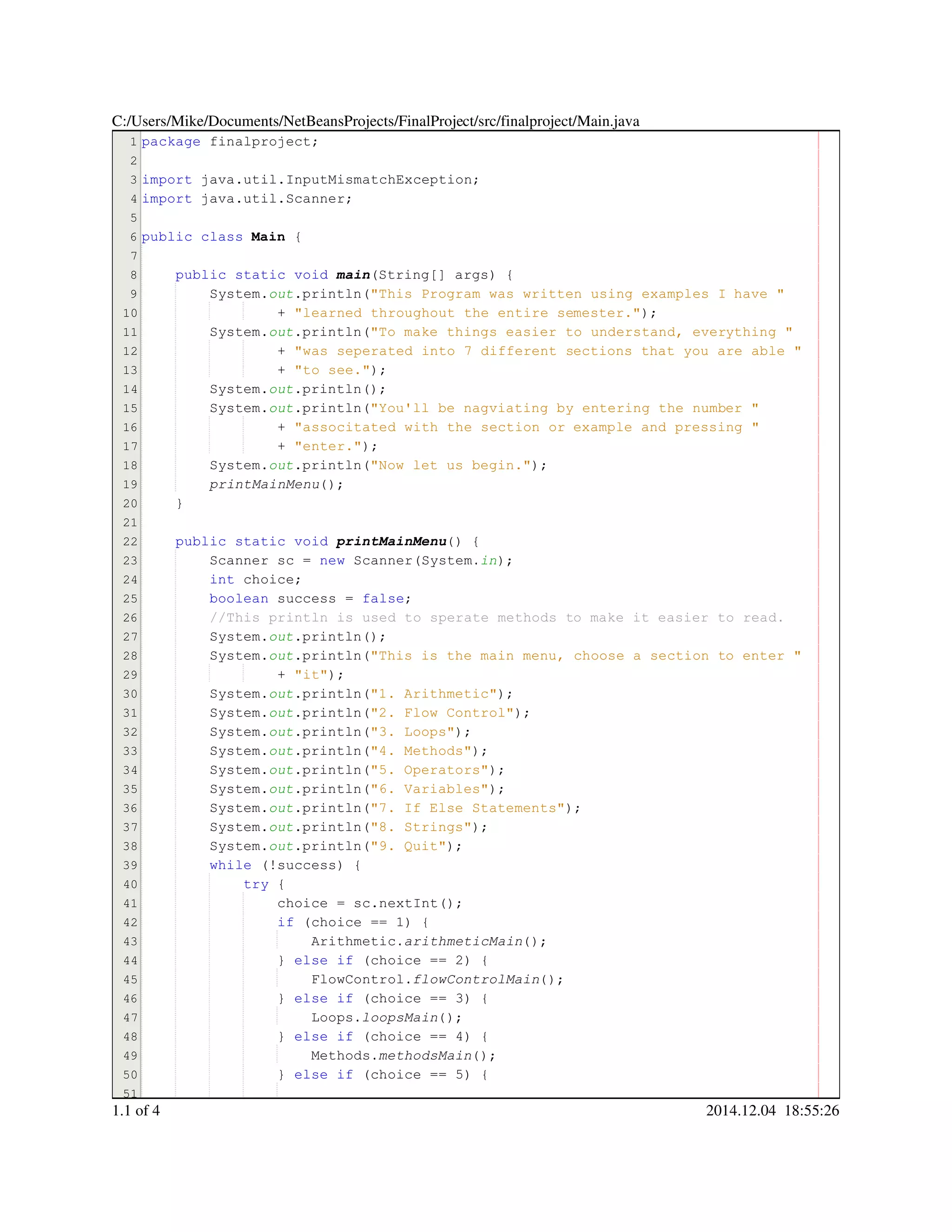
Task: Click the boolean success variable line
Action: 310,599
